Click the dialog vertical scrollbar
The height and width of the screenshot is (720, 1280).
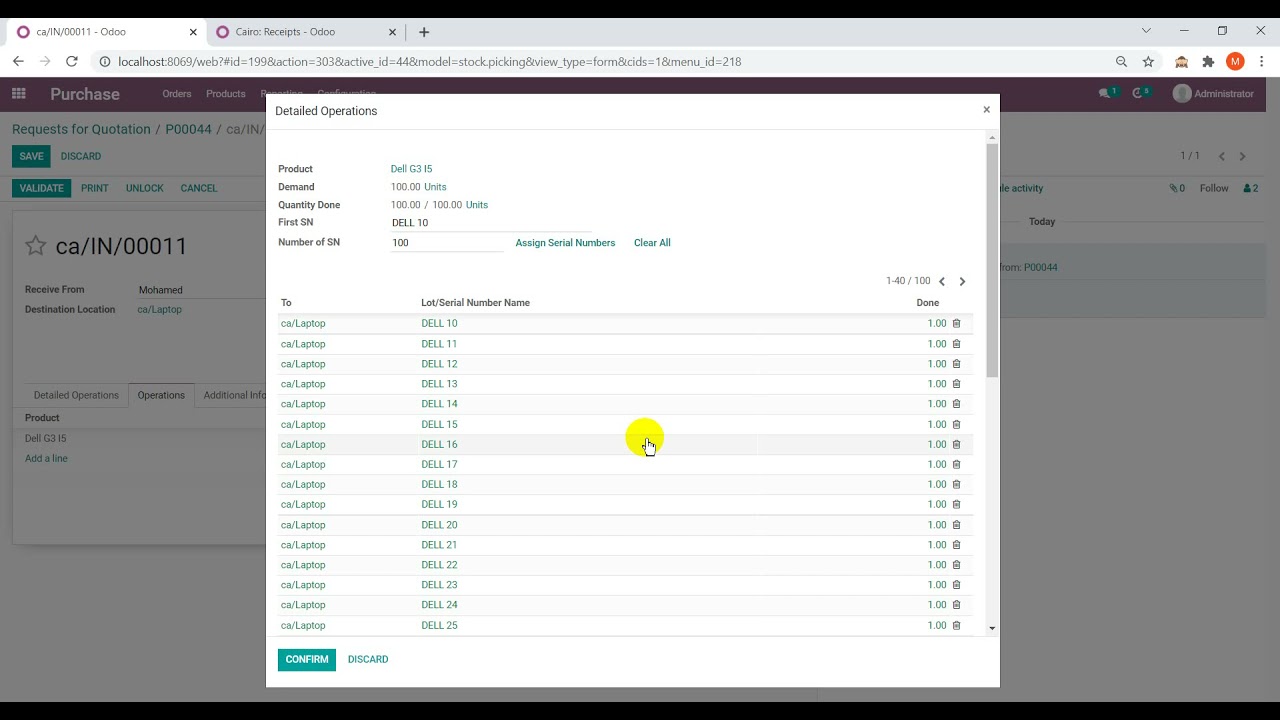(992, 260)
